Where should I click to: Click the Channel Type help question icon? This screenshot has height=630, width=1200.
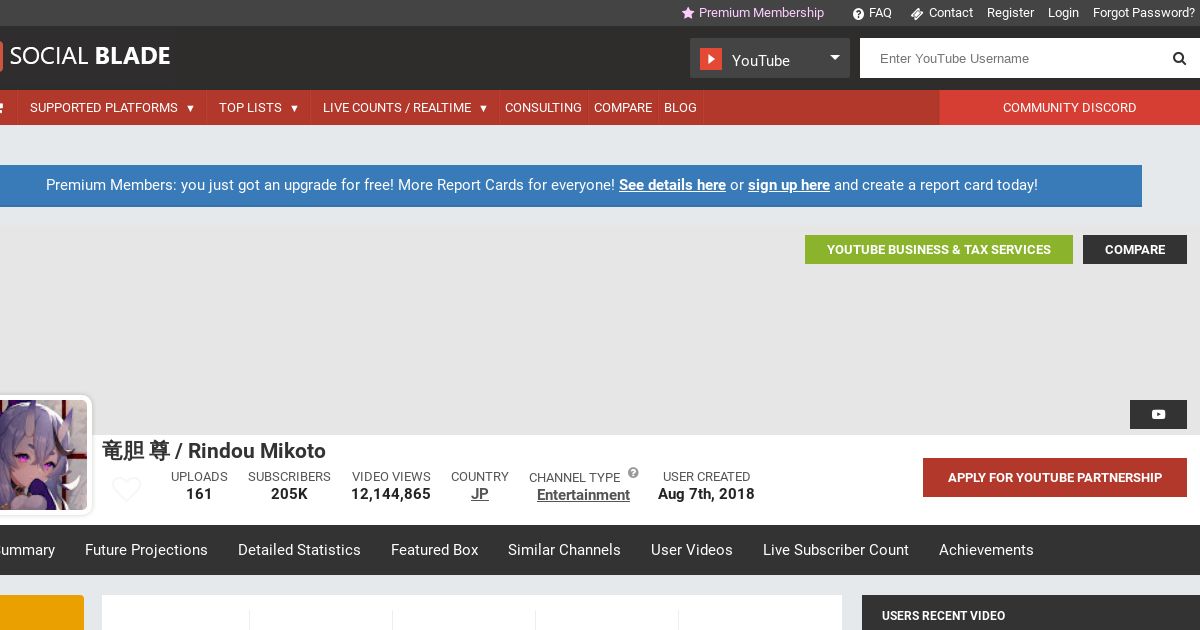pos(633,473)
